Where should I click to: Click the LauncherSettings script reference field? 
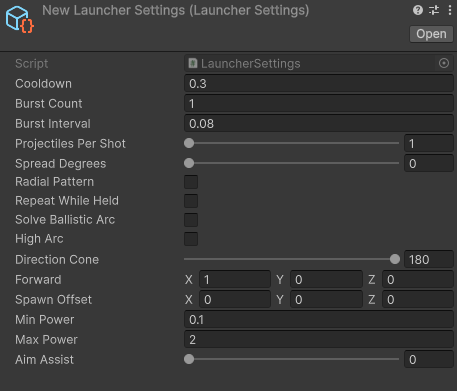[319, 63]
